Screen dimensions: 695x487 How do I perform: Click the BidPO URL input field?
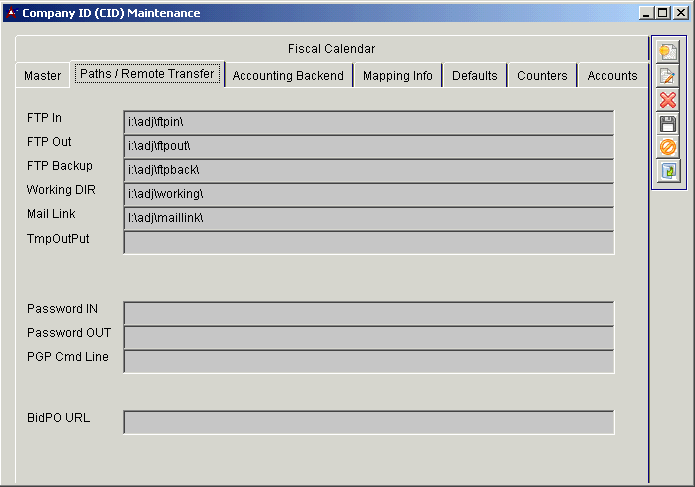(368, 422)
